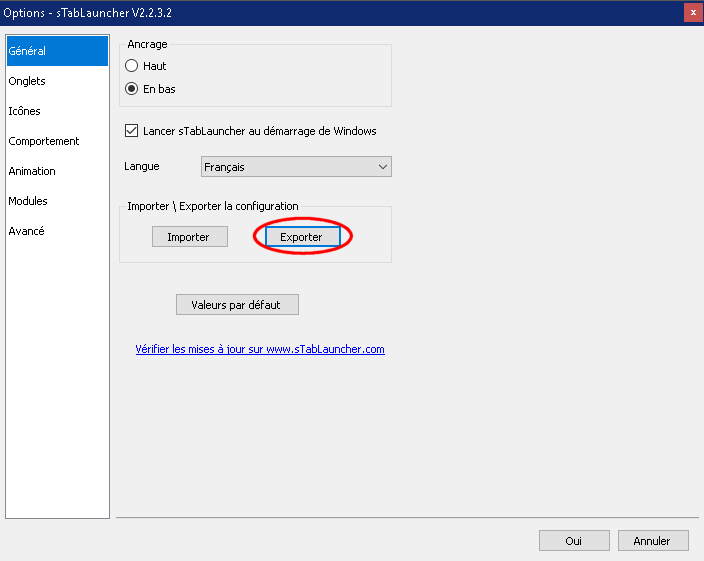Expand the Langue dropdown
This screenshot has height=561, width=704.
[x=296, y=167]
